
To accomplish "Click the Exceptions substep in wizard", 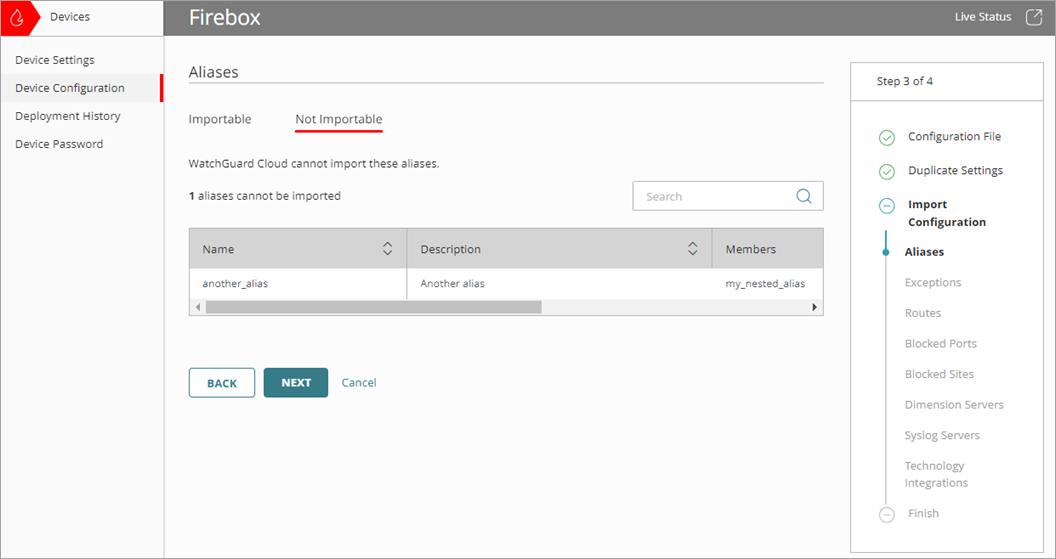I will [933, 282].
